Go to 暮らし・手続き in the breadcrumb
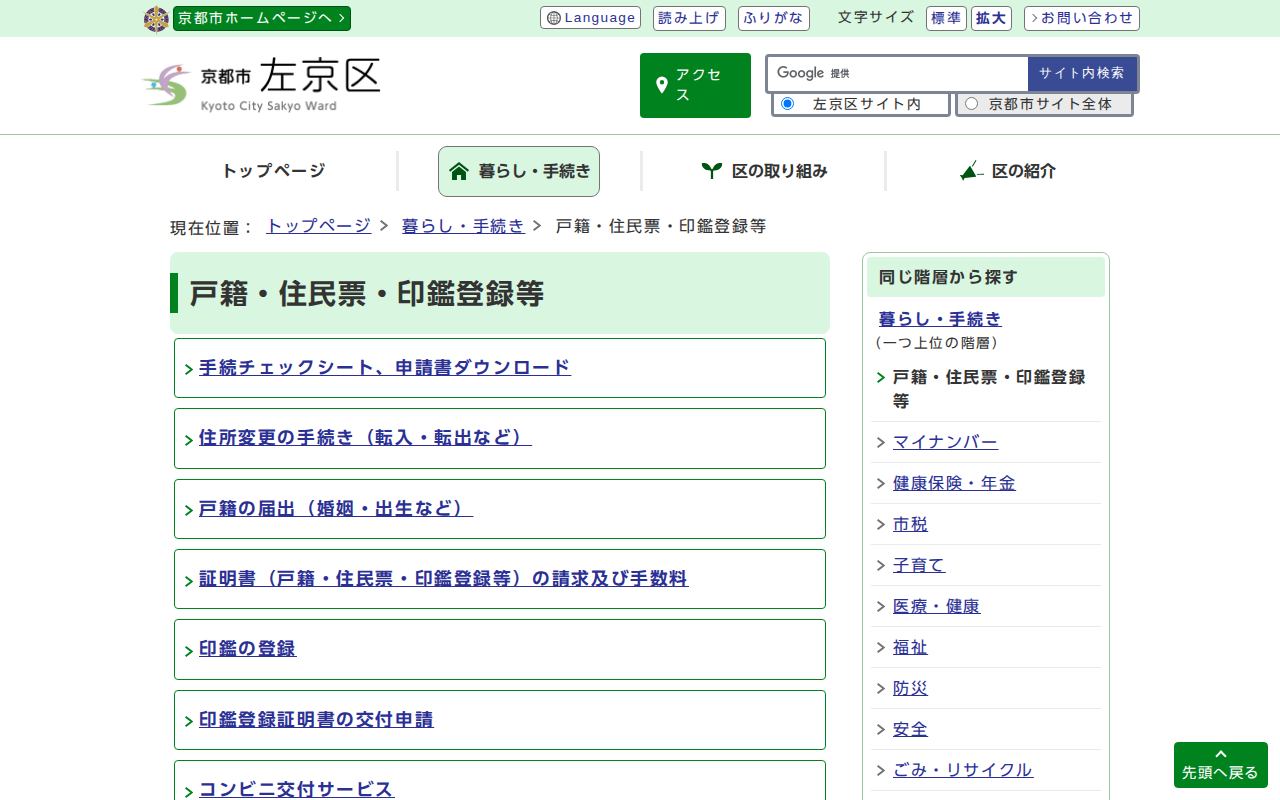Screen dimensions: 1280x800 click(462, 226)
